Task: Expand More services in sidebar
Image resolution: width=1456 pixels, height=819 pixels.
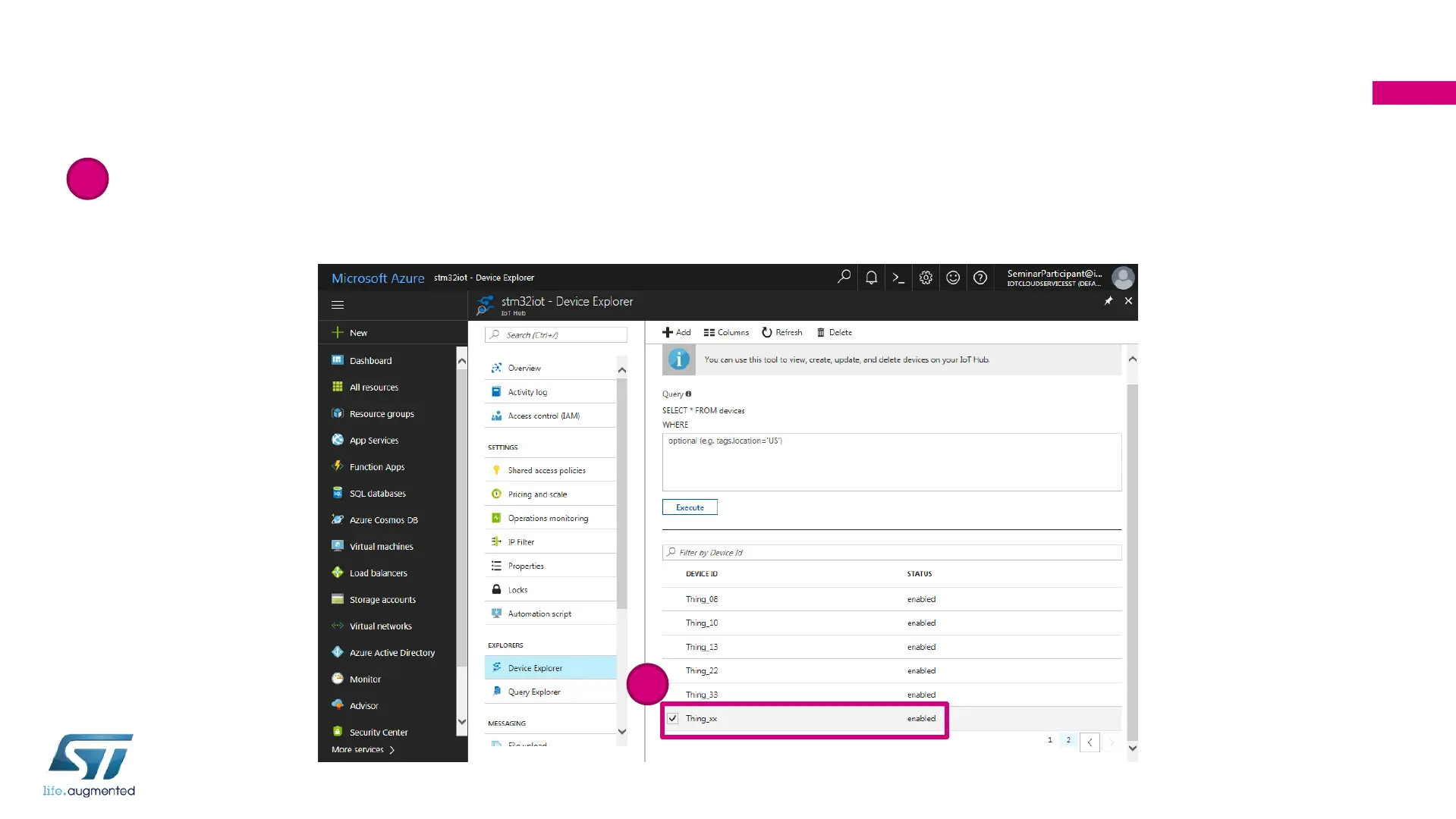Action: tap(363, 749)
